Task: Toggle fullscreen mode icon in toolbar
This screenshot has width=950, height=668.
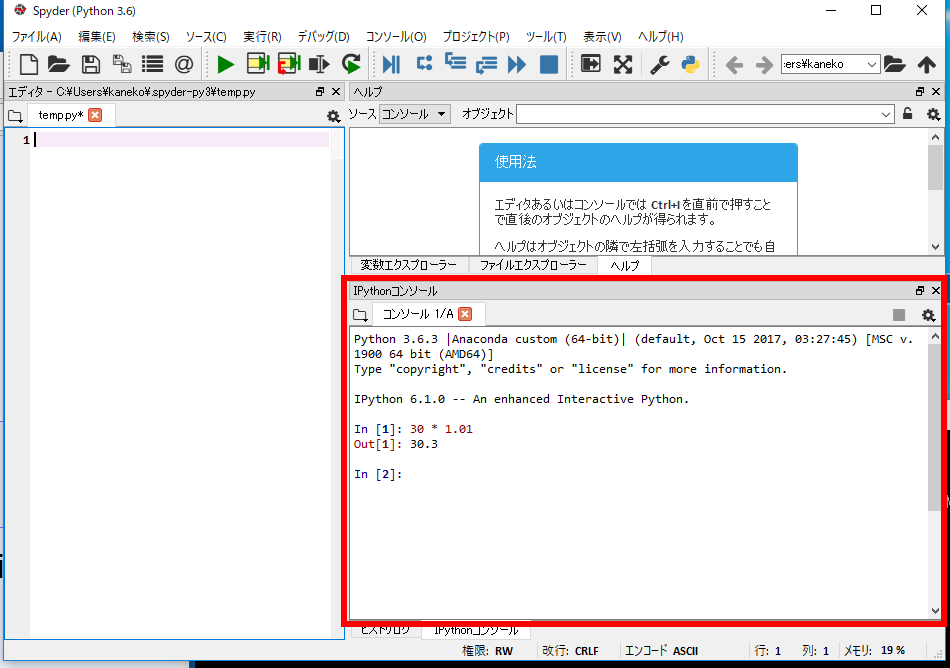Action: [623, 64]
